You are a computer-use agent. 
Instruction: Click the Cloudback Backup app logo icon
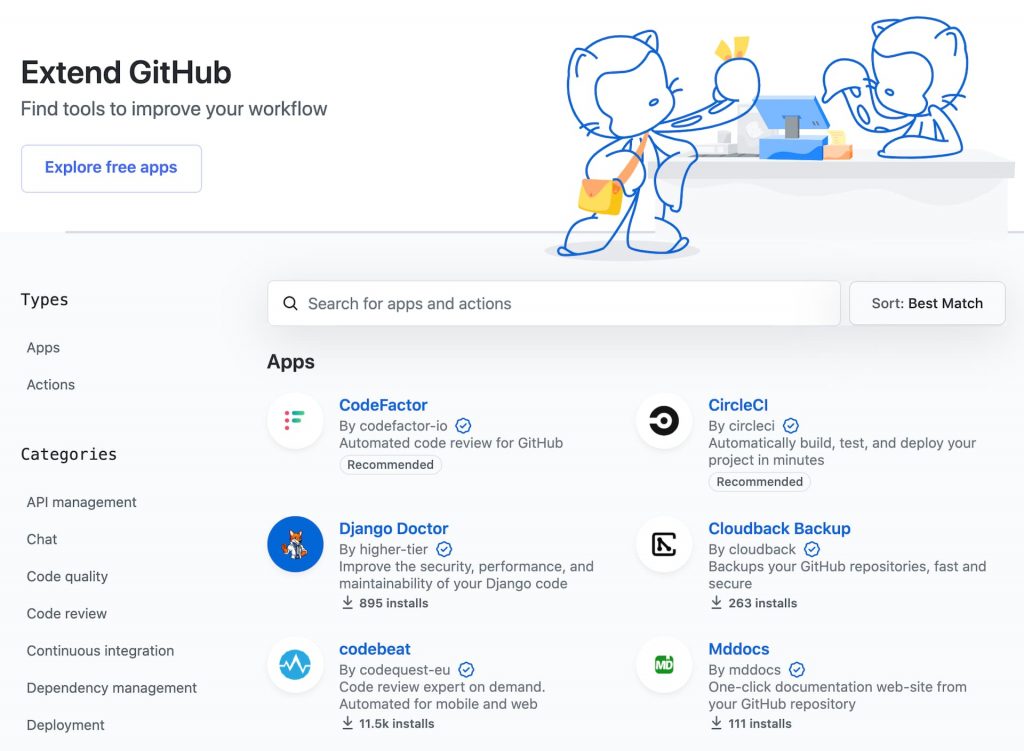pos(664,544)
